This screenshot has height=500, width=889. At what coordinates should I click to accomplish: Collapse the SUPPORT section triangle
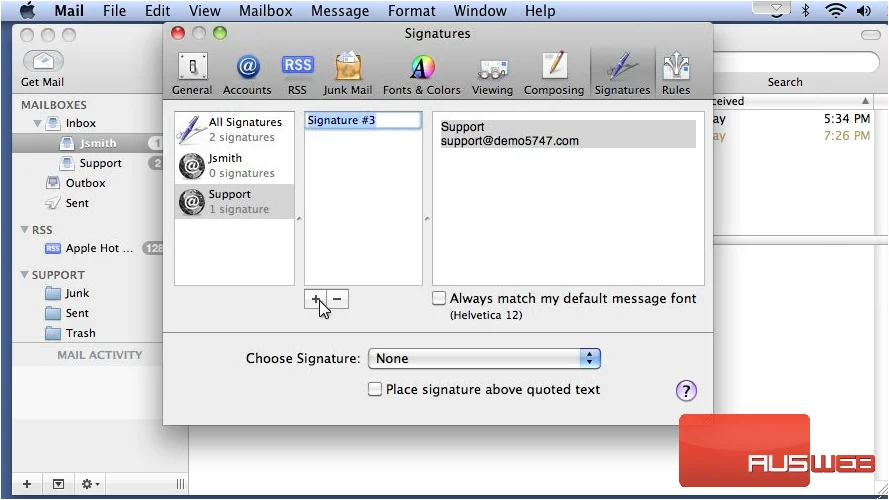24,274
